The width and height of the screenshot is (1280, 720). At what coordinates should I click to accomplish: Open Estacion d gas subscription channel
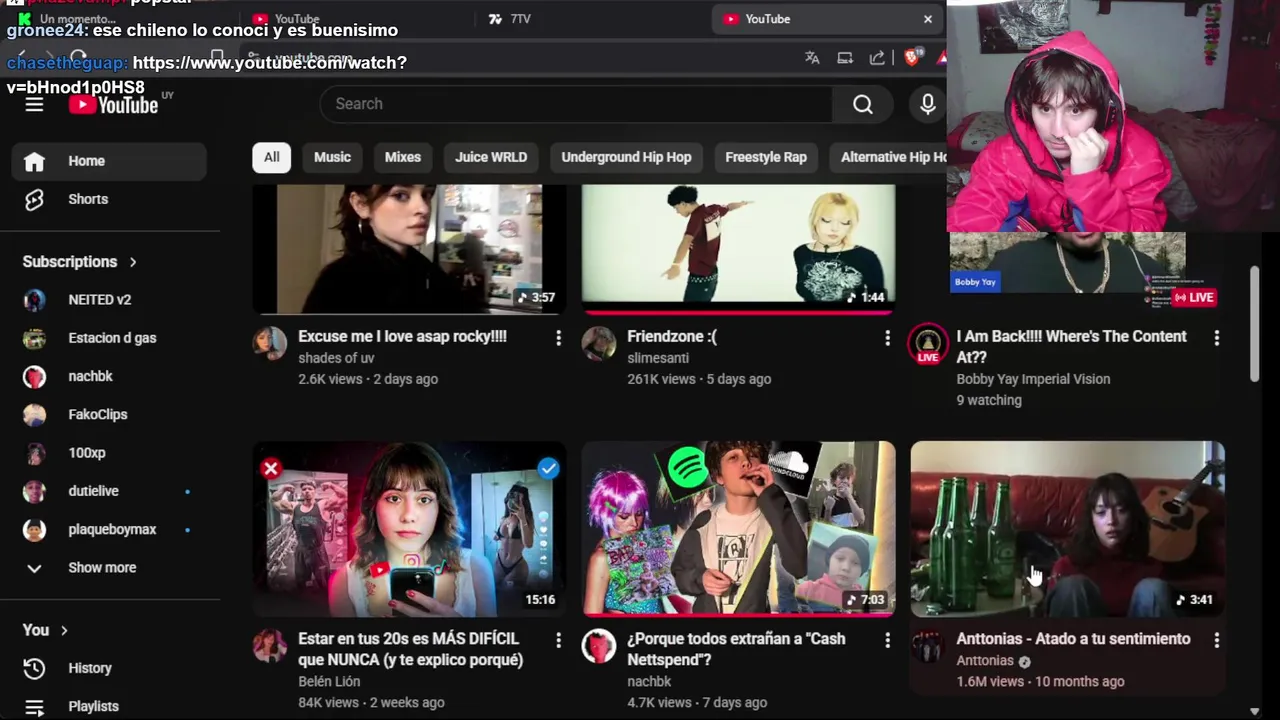109,338
